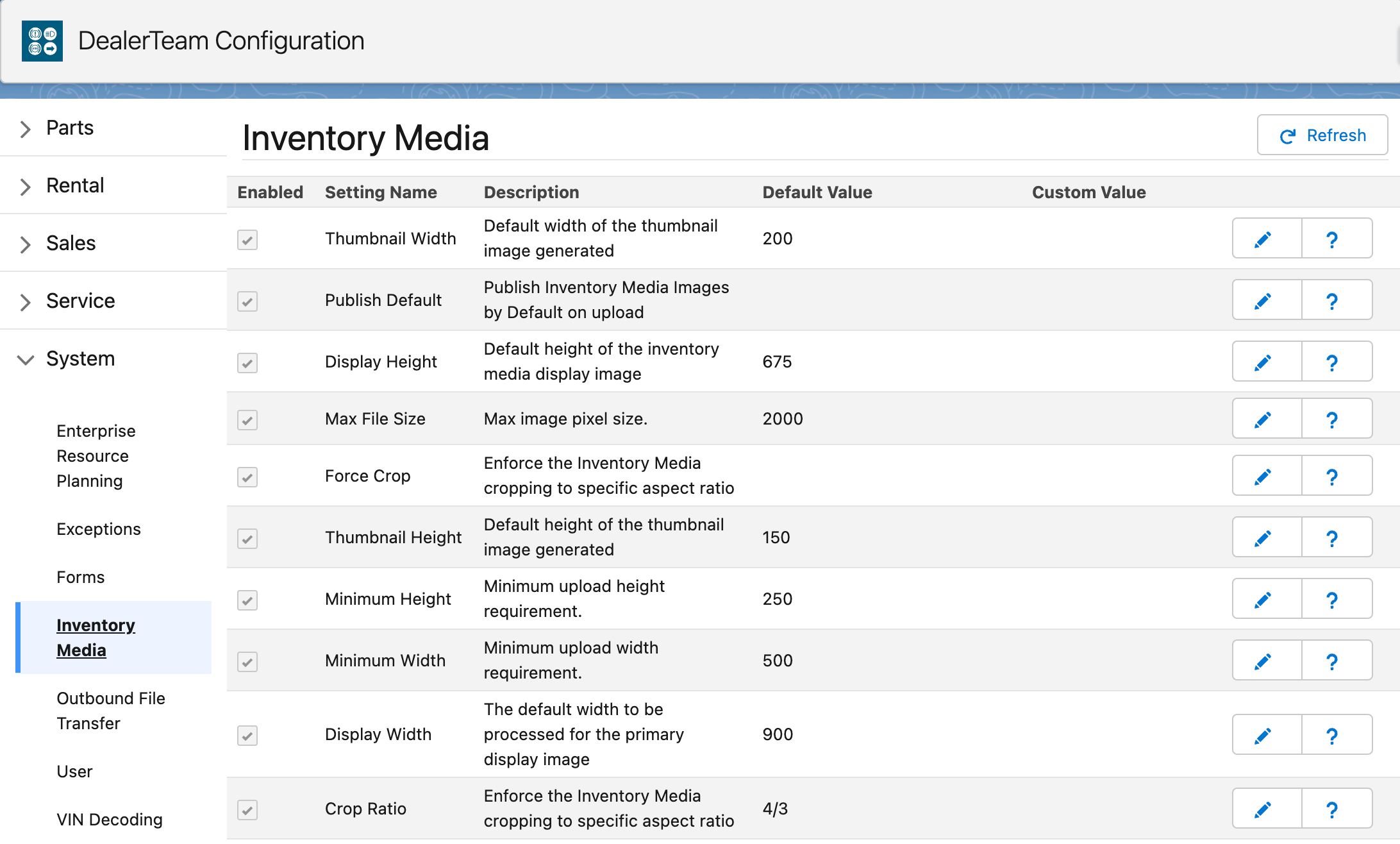Open Enterprise Resource Planning settings

pos(96,456)
